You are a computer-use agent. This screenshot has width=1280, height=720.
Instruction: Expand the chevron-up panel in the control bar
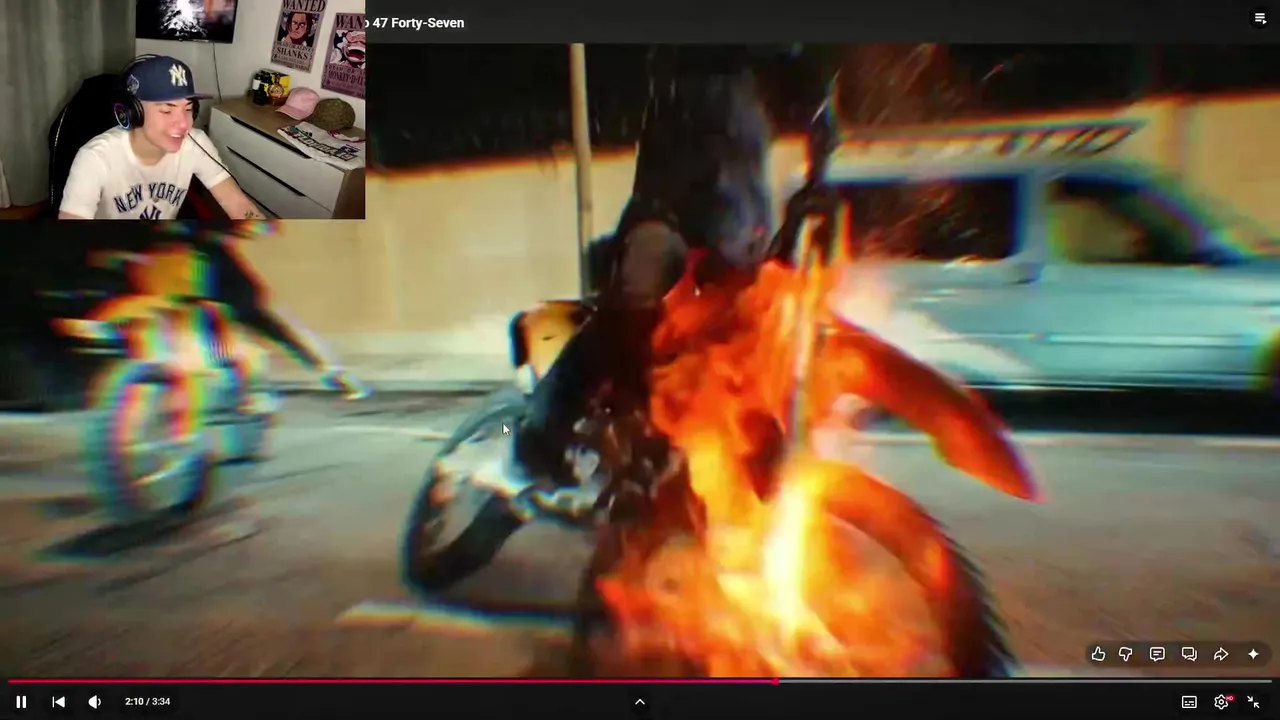(x=640, y=702)
